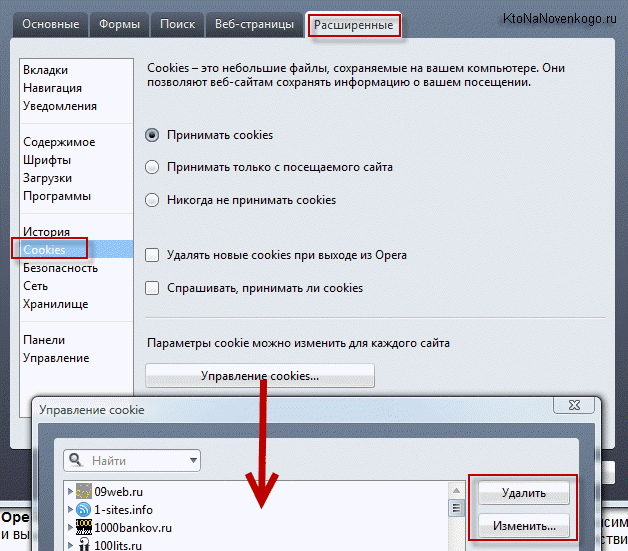The image size is (628, 551).
Task: Click the 1-sites.info RSS favicon
Action: pos(84,509)
